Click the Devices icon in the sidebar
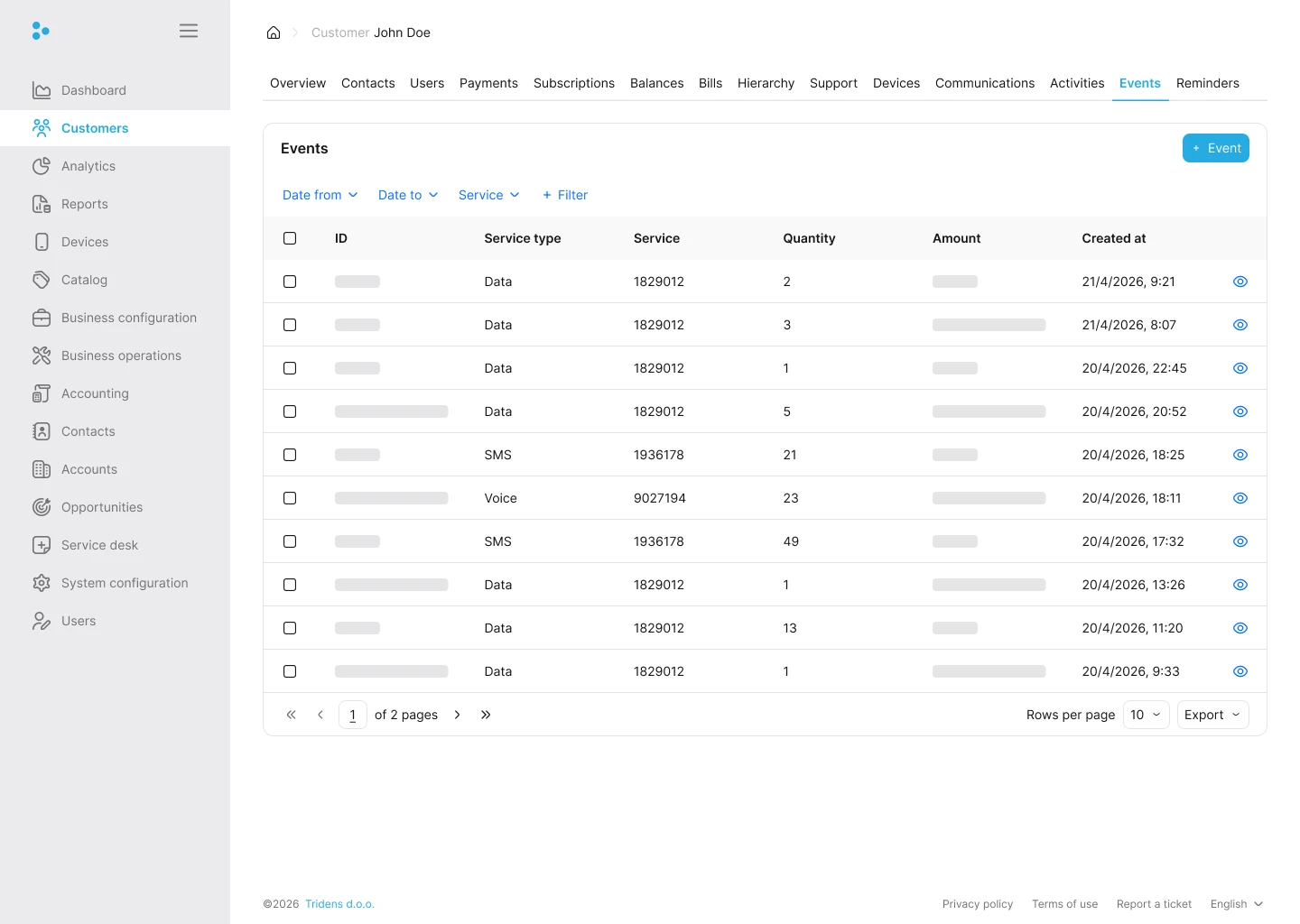Image resolution: width=1300 pixels, height=924 pixels. [42, 242]
